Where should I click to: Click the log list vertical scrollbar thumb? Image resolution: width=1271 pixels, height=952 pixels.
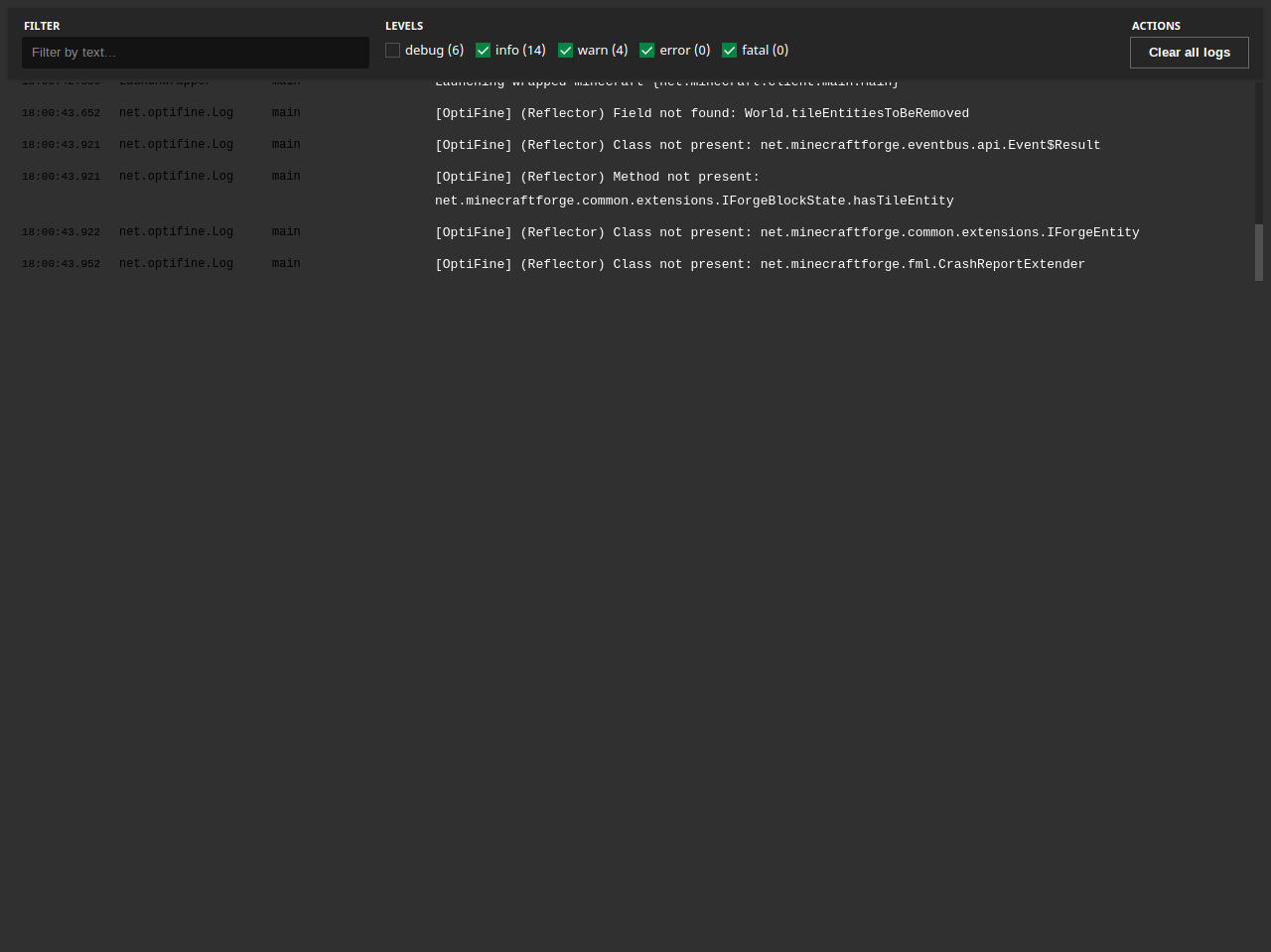click(1259, 252)
